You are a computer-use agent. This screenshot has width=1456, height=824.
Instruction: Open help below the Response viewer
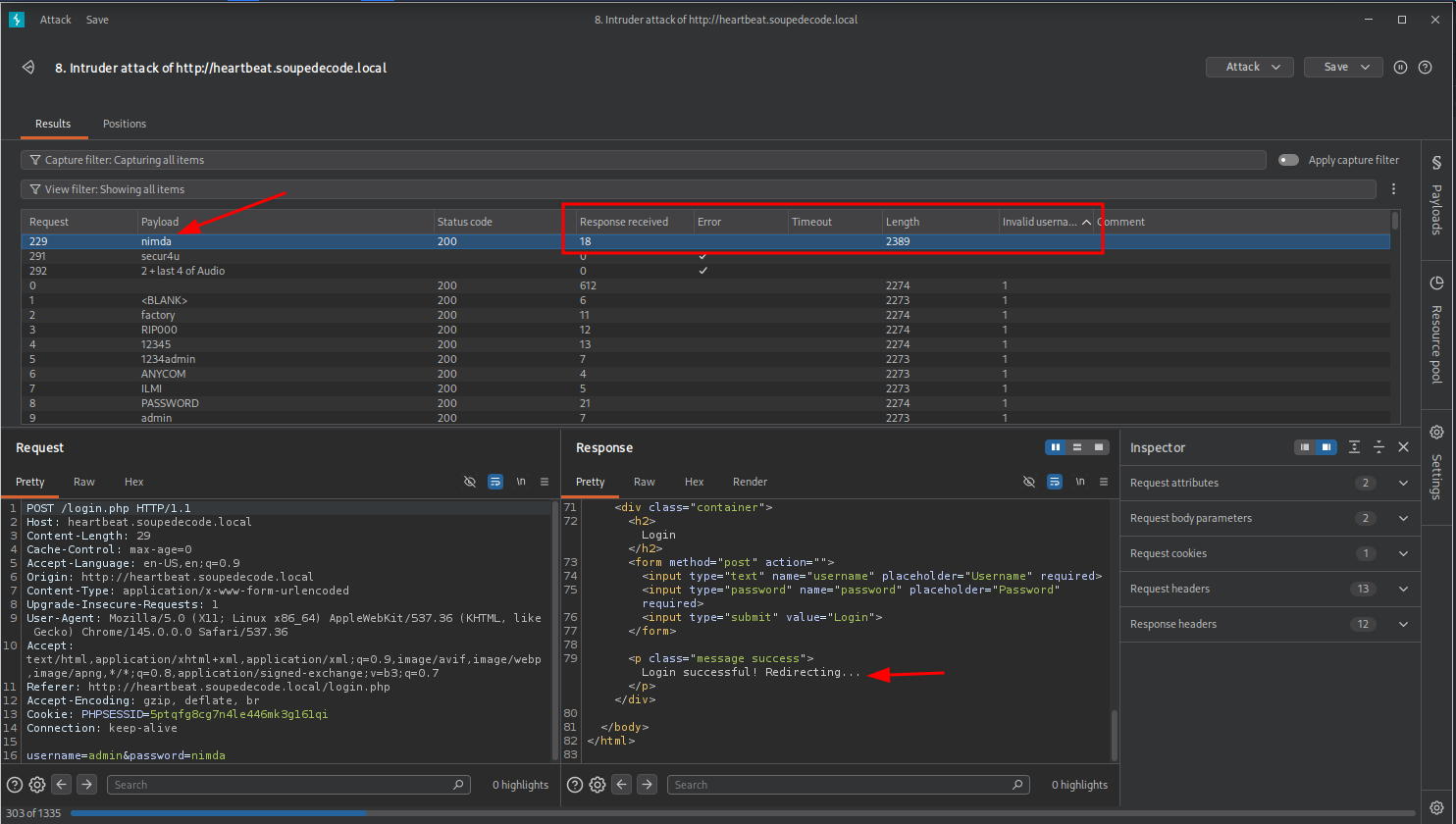coord(574,785)
